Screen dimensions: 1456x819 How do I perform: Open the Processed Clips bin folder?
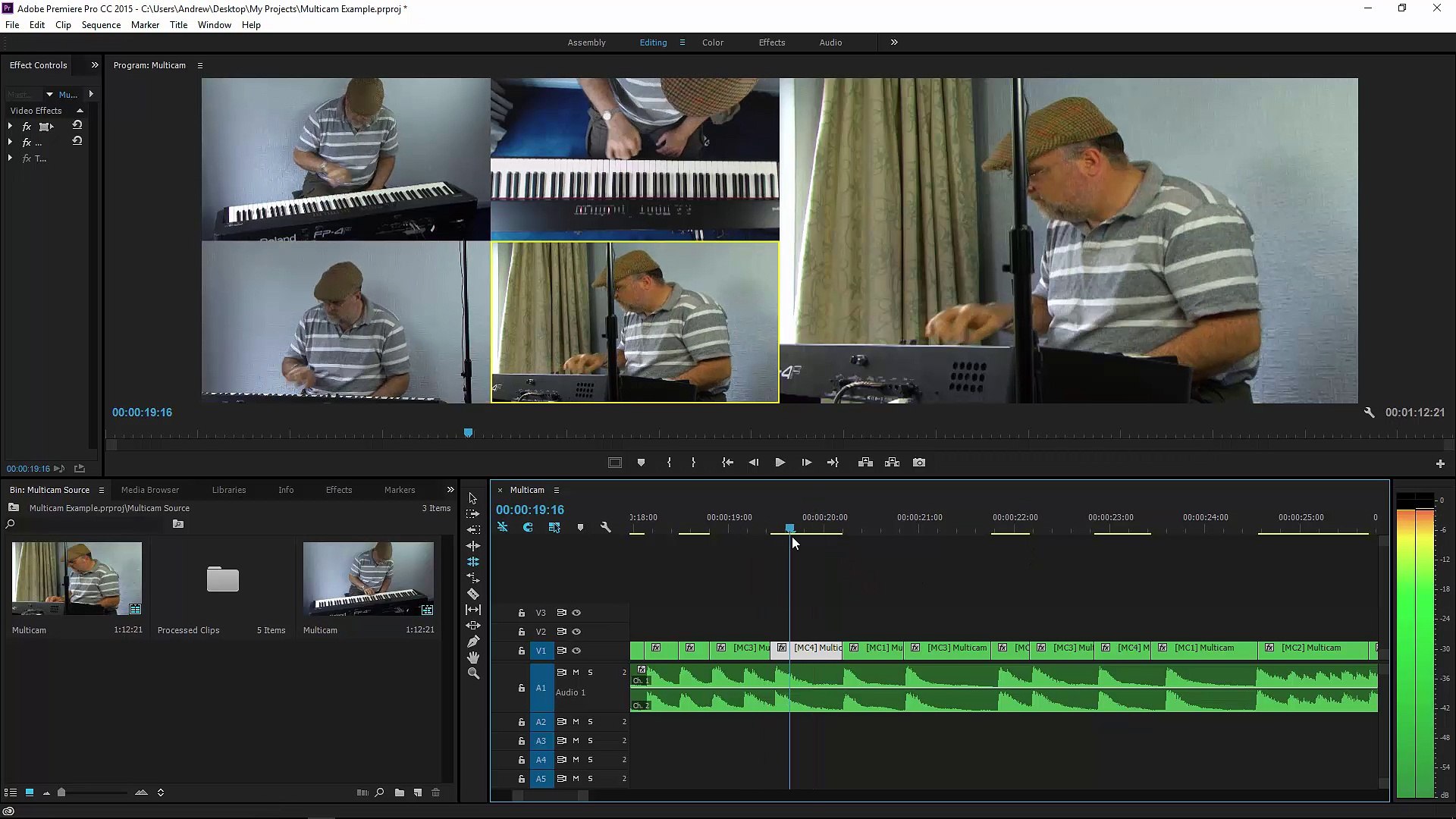pyautogui.click(x=222, y=579)
